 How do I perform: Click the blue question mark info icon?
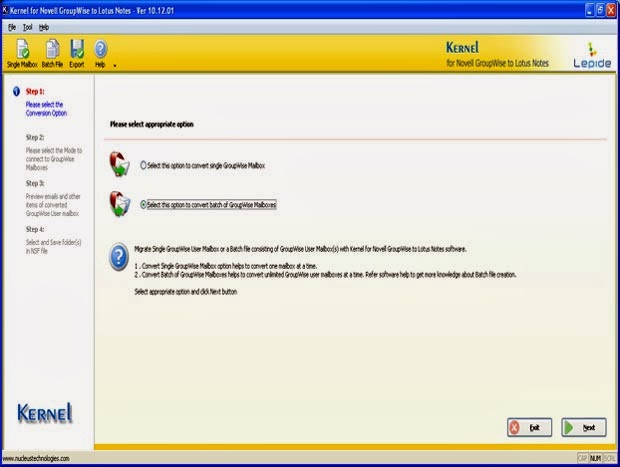[x=119, y=257]
